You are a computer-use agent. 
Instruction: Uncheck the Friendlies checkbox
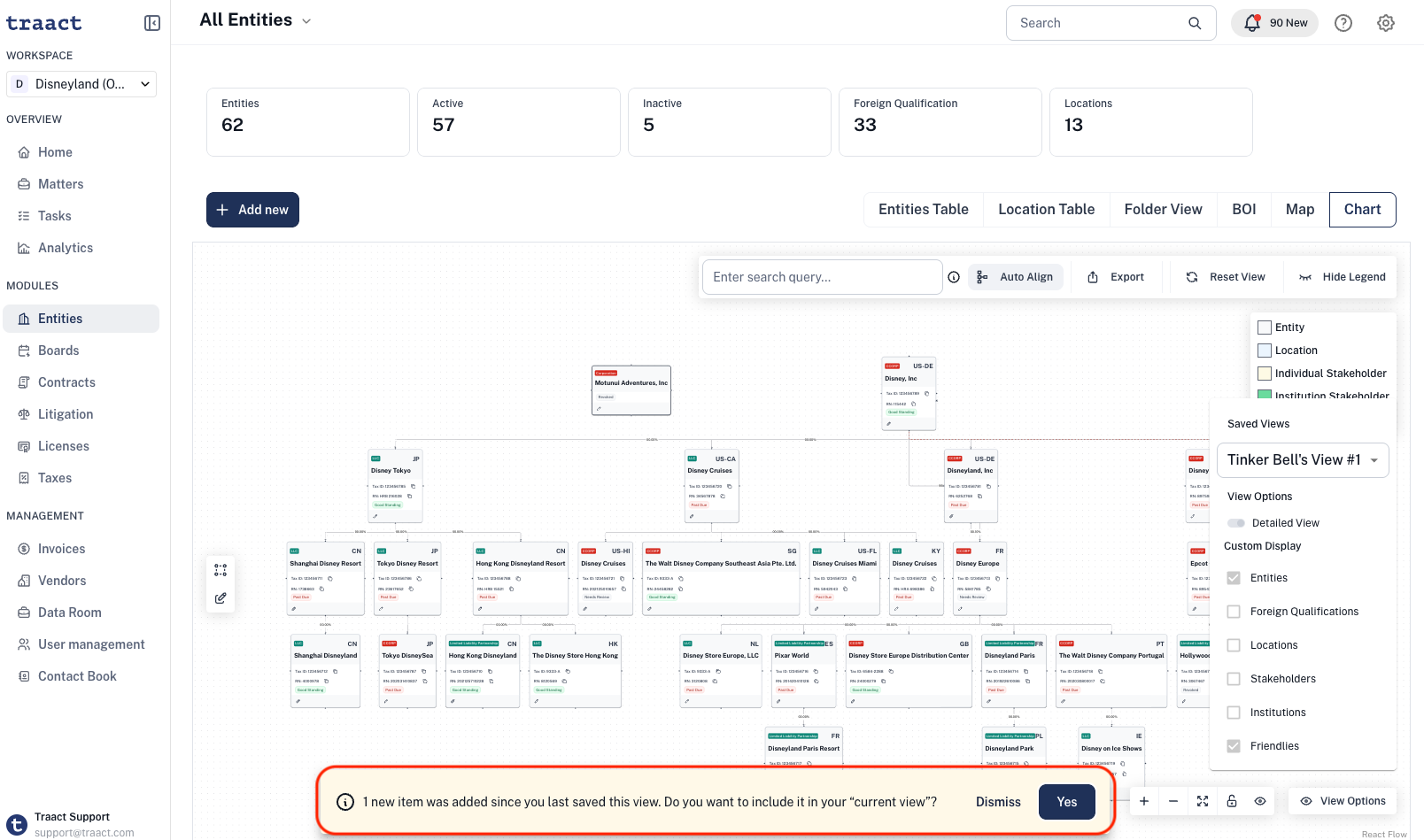(x=1234, y=746)
